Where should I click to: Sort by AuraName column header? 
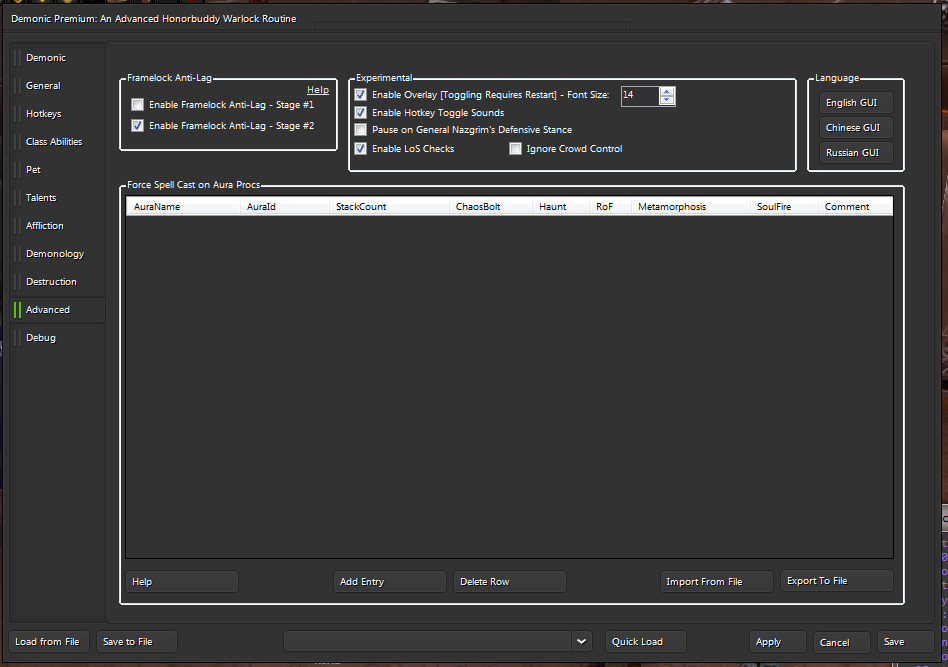183,206
